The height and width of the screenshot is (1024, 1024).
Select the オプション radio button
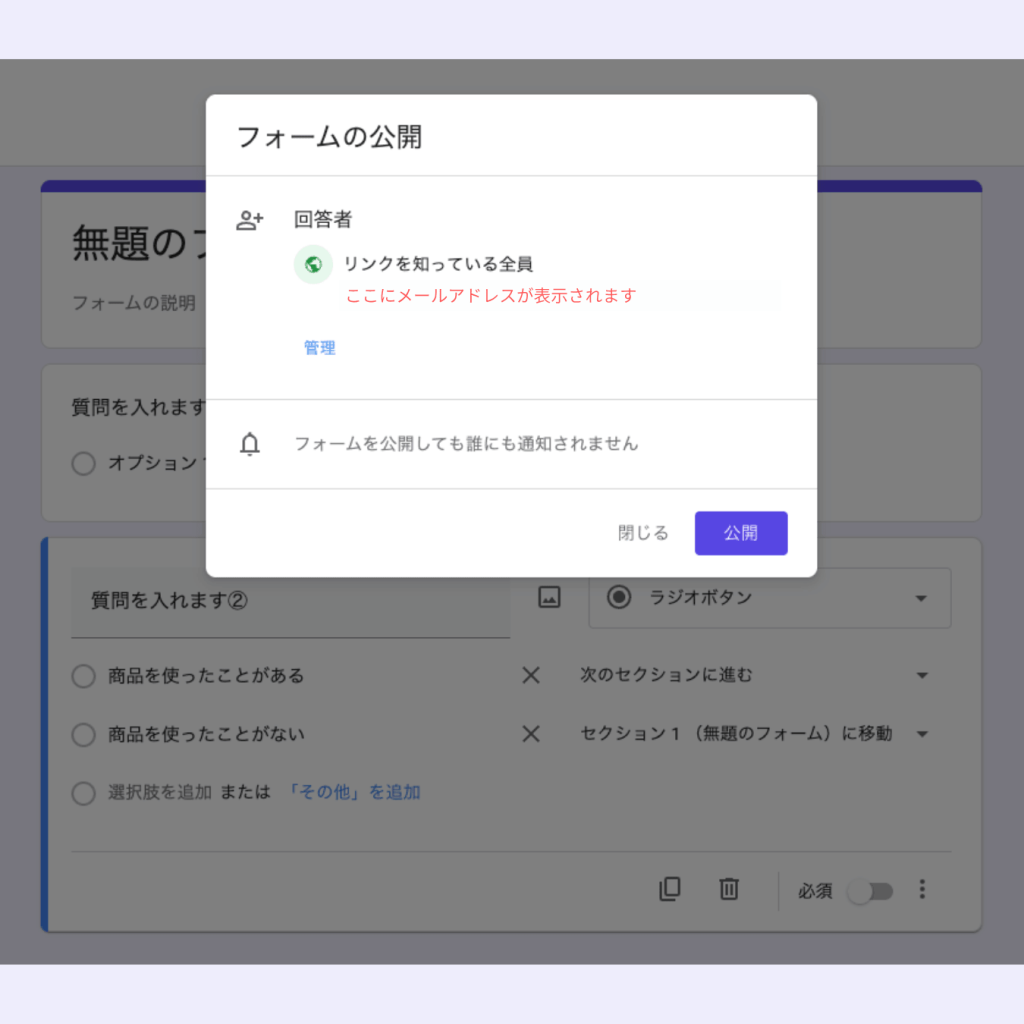84,464
